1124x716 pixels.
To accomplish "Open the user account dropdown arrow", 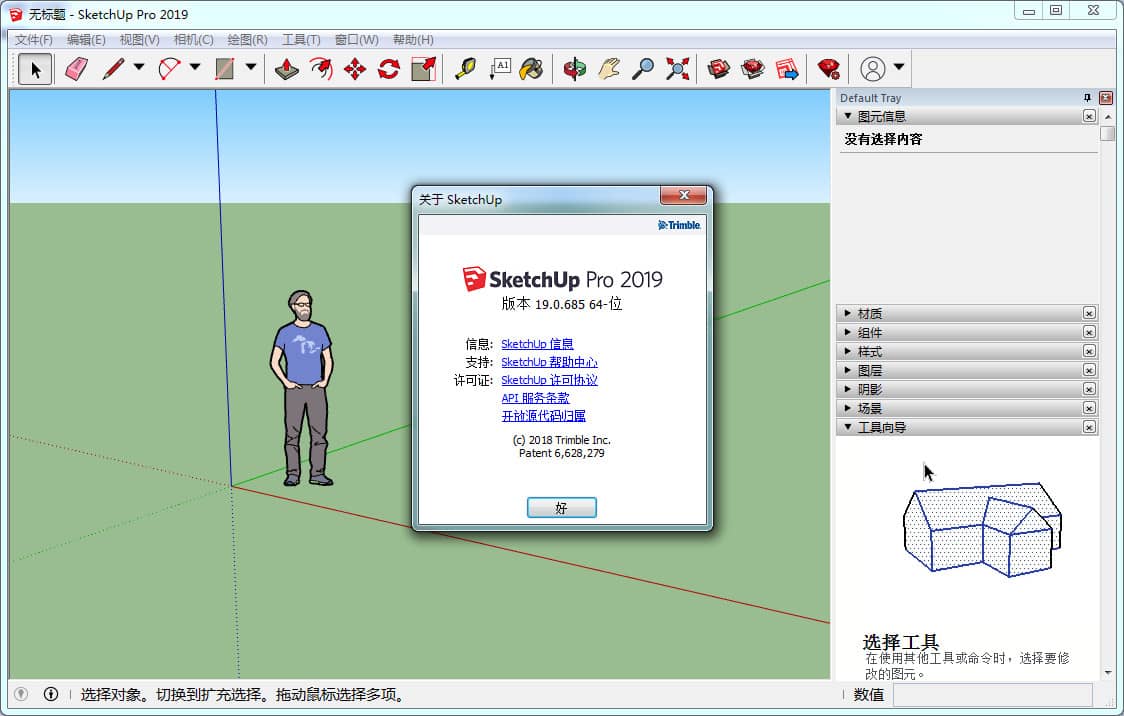I will (899, 68).
